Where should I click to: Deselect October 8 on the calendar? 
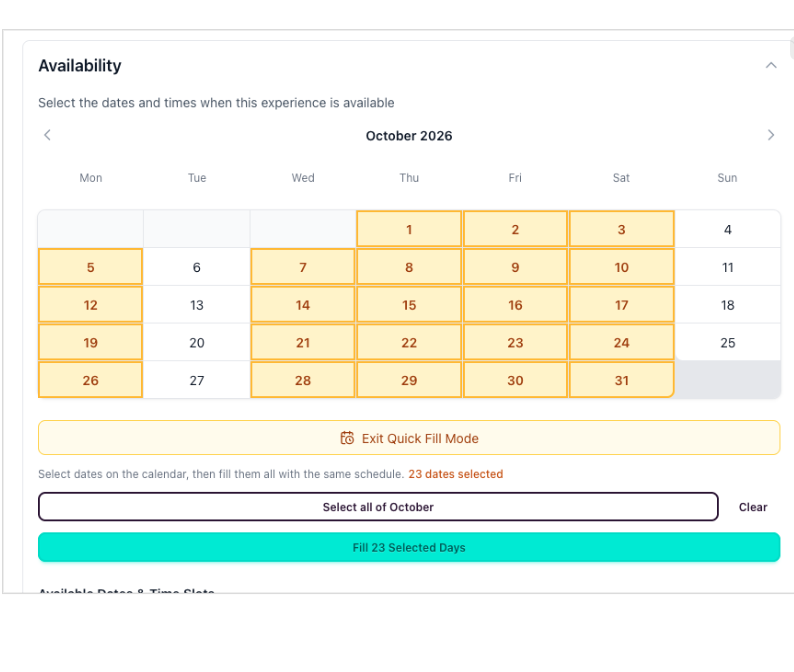pyautogui.click(x=409, y=267)
